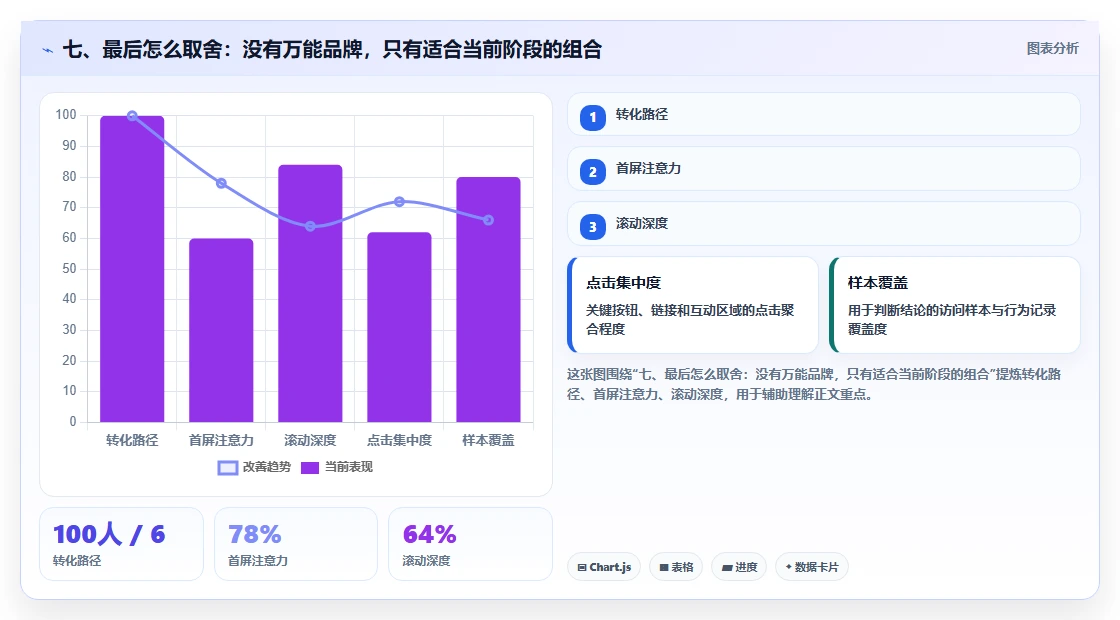Click the 进度 tag
Screen dimensions: 1120x620
pos(739,567)
